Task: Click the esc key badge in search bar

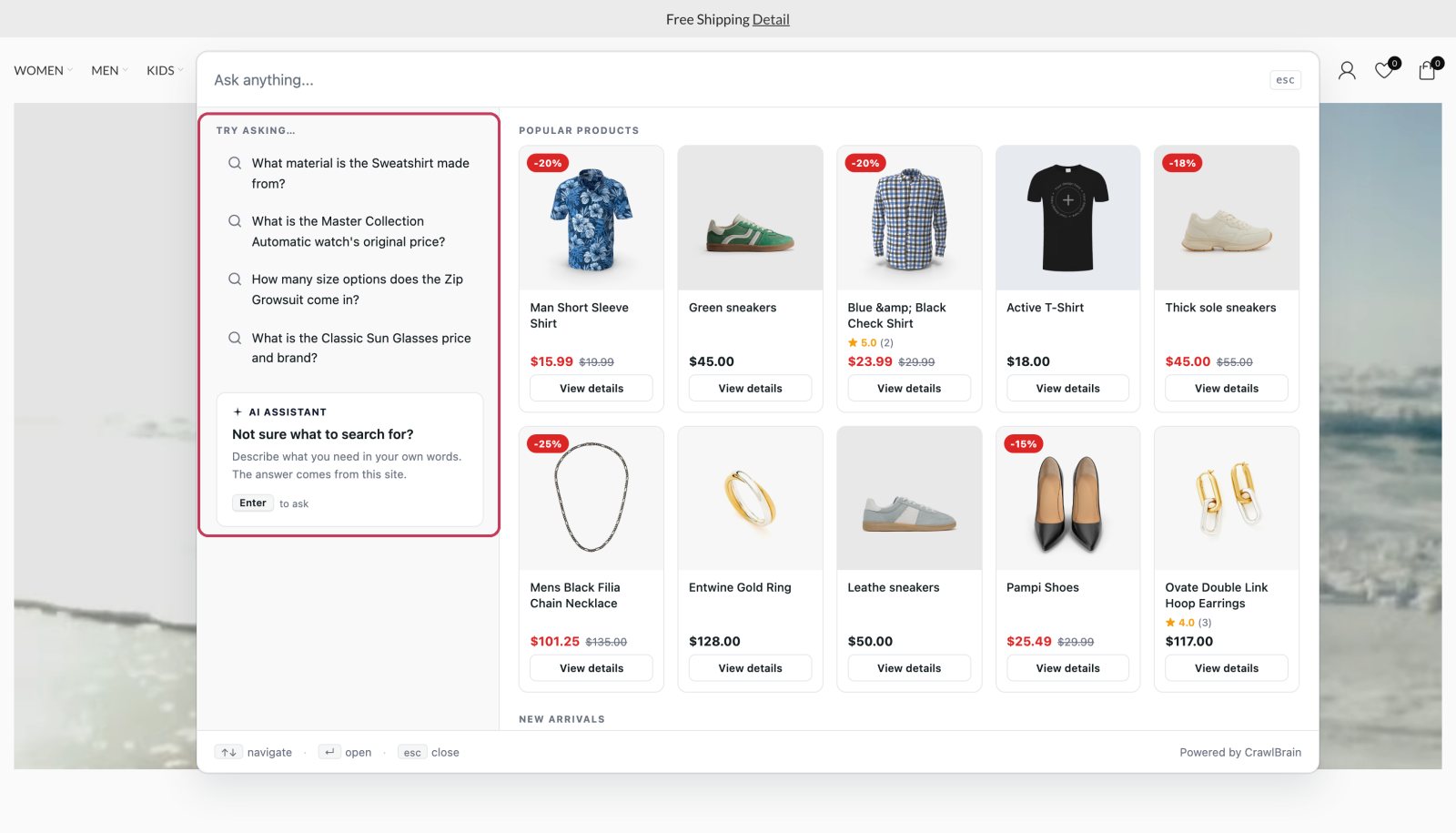Action: point(1285,80)
